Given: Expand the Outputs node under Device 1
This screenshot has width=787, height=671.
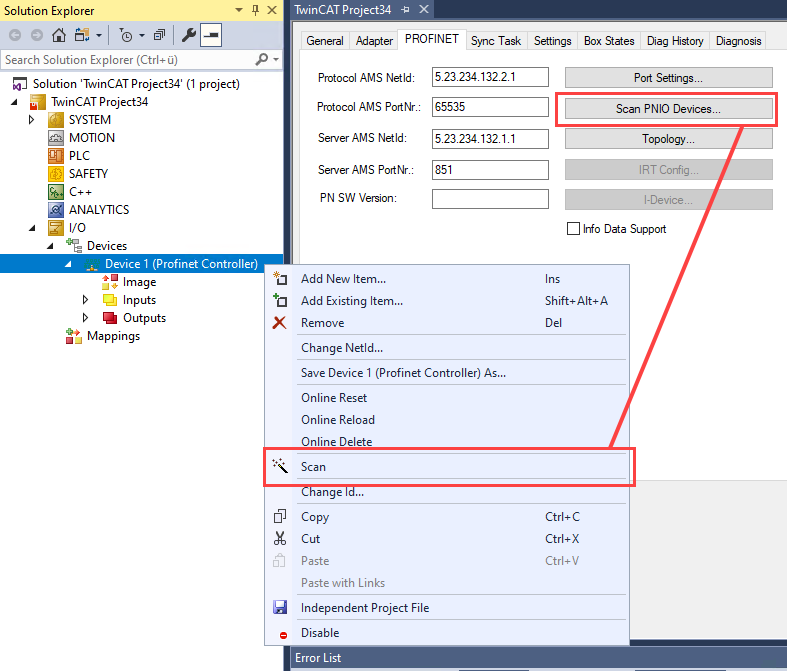Looking at the screenshot, I should coord(85,318).
